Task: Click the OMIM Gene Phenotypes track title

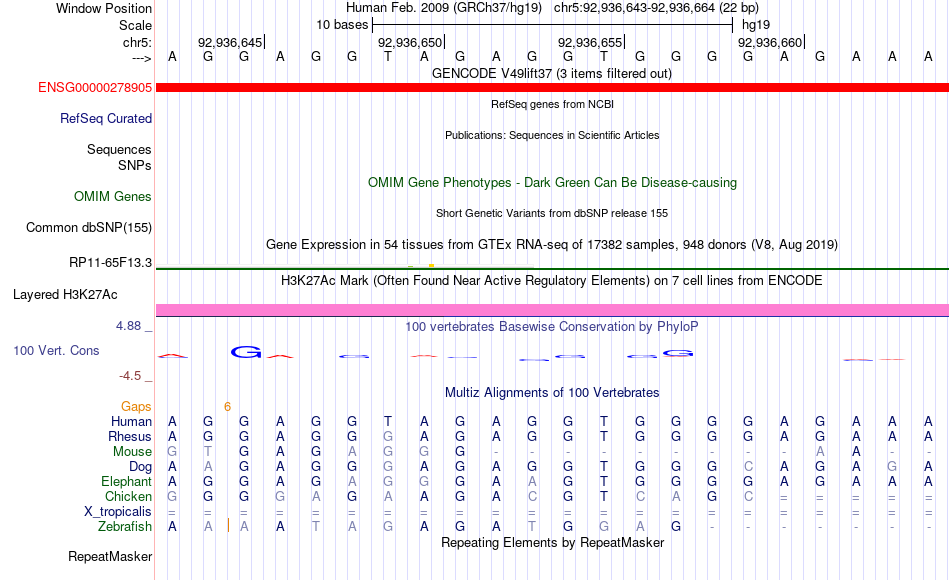Action: 552,182
